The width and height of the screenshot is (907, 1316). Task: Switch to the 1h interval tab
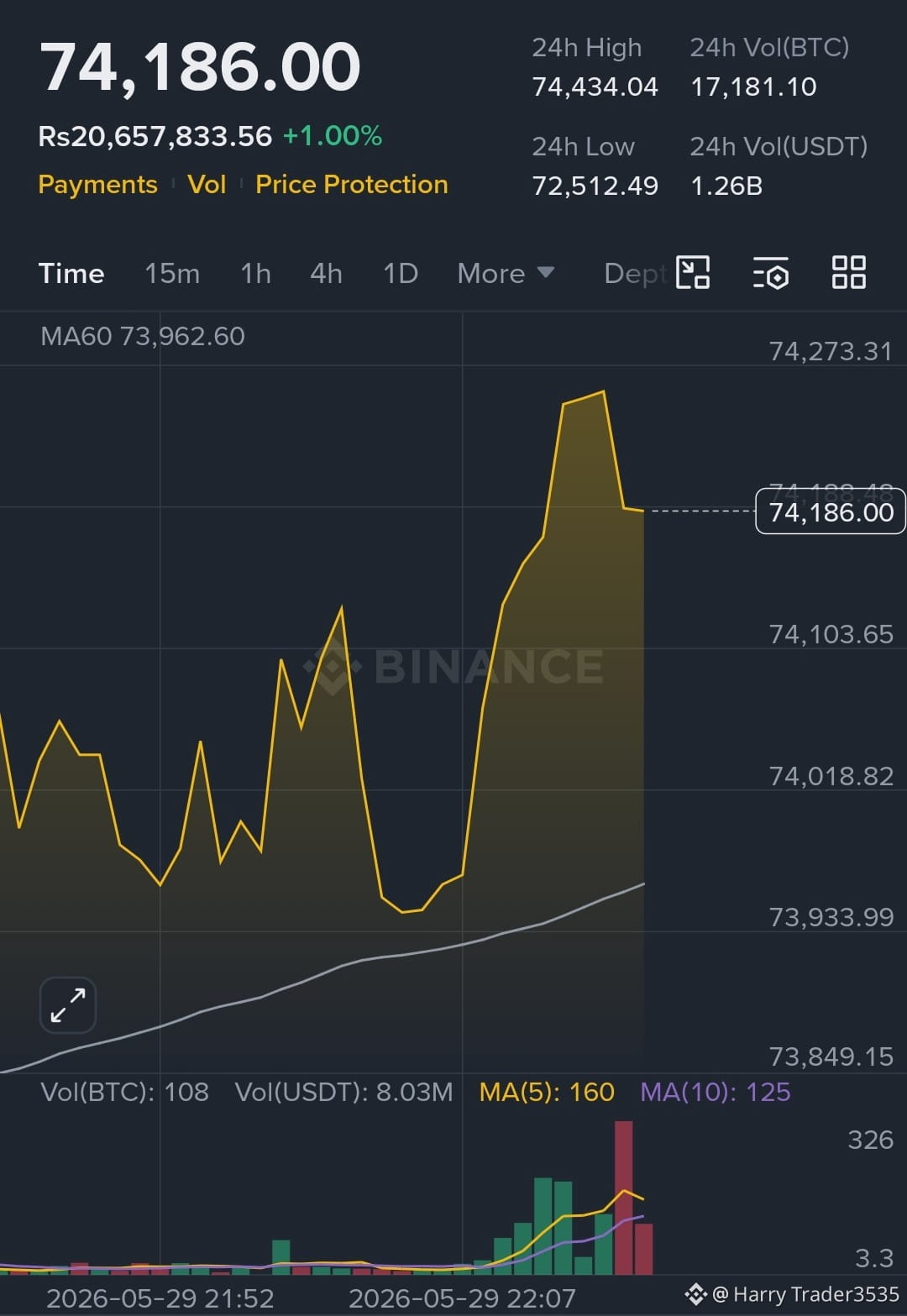[255, 274]
